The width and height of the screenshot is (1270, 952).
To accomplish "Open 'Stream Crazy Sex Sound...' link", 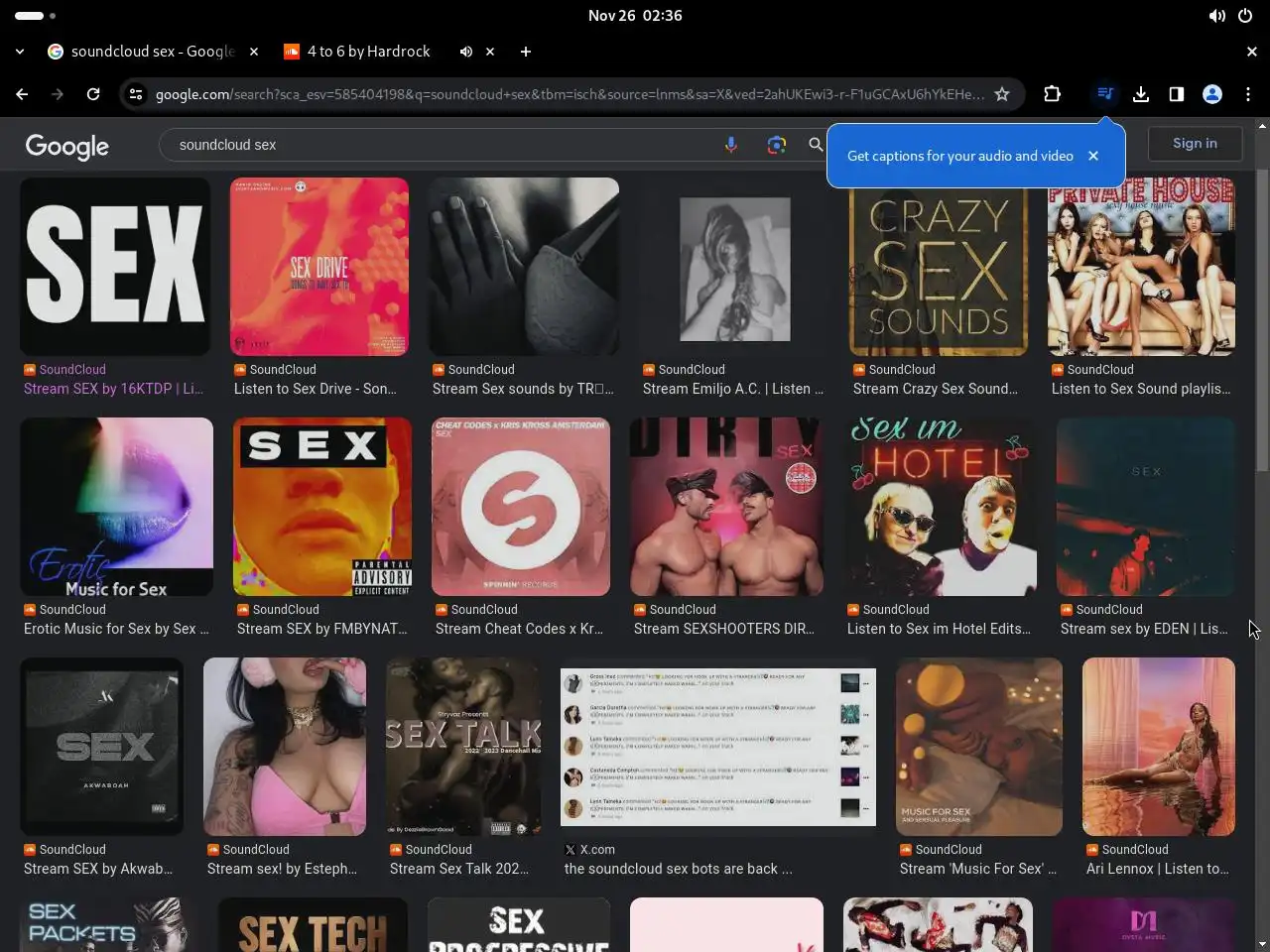I will click(936, 389).
